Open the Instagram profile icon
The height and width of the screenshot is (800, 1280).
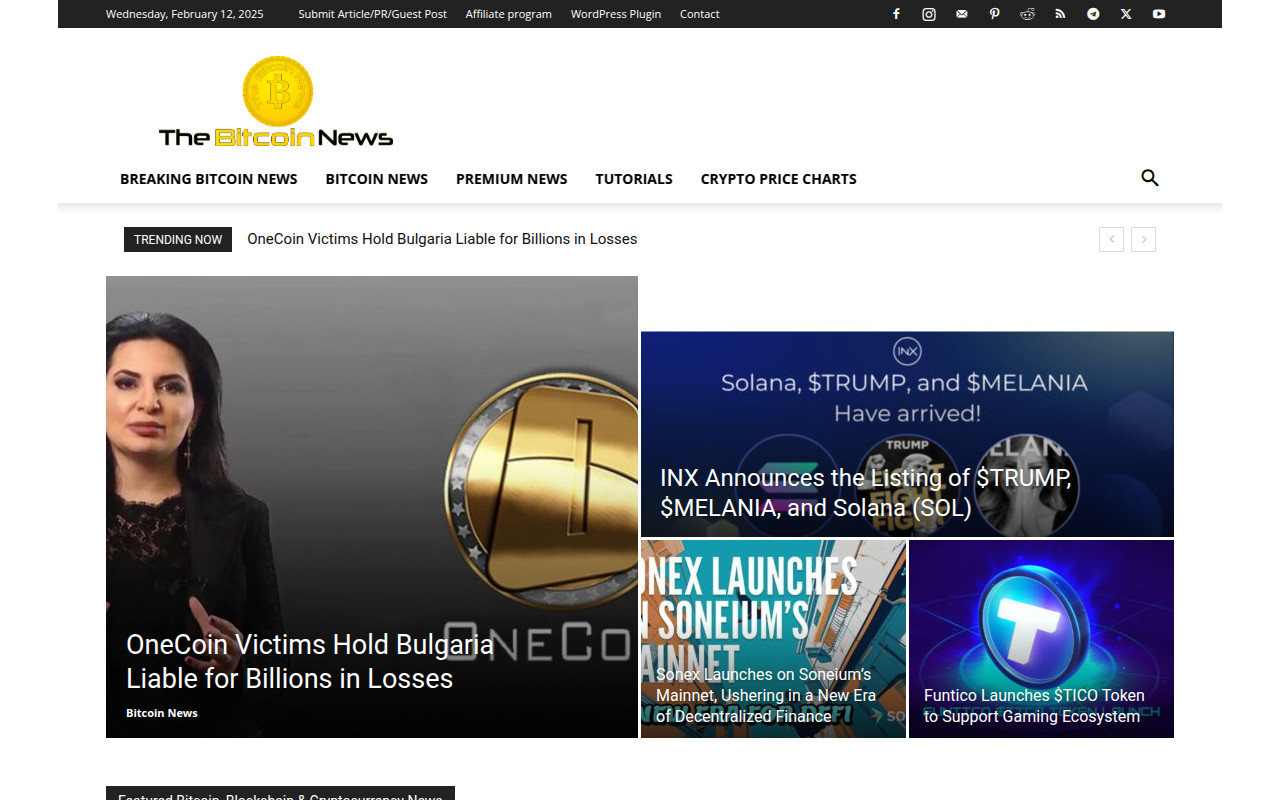pyautogui.click(x=929, y=14)
